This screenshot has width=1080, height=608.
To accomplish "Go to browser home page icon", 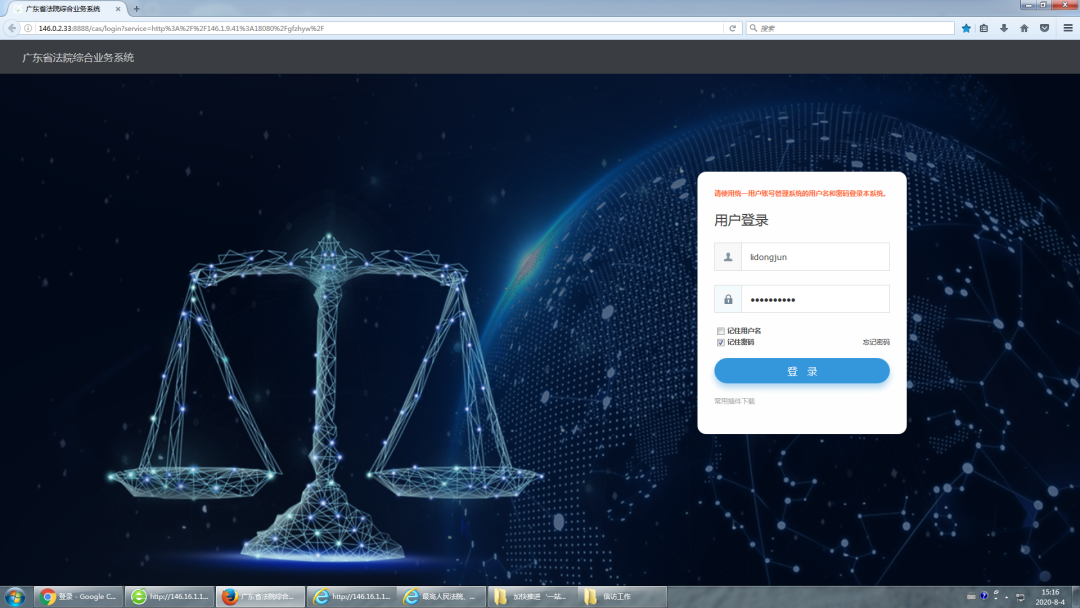I will click(x=1024, y=28).
